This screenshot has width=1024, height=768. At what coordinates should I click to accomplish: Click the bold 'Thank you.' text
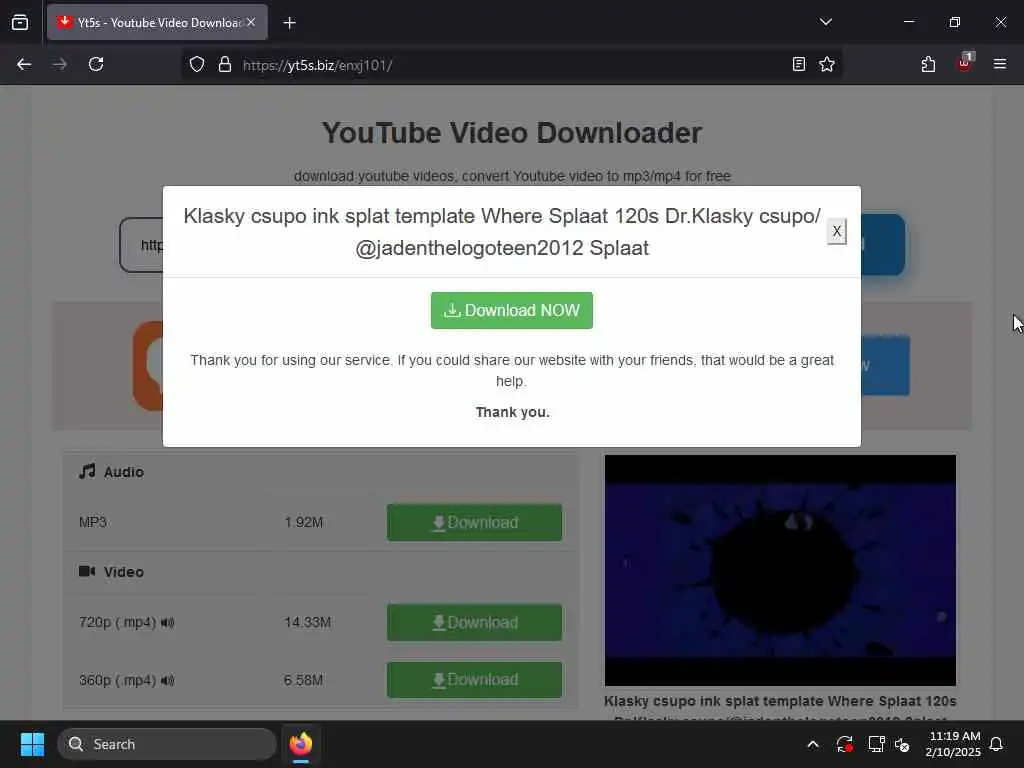[x=513, y=412]
